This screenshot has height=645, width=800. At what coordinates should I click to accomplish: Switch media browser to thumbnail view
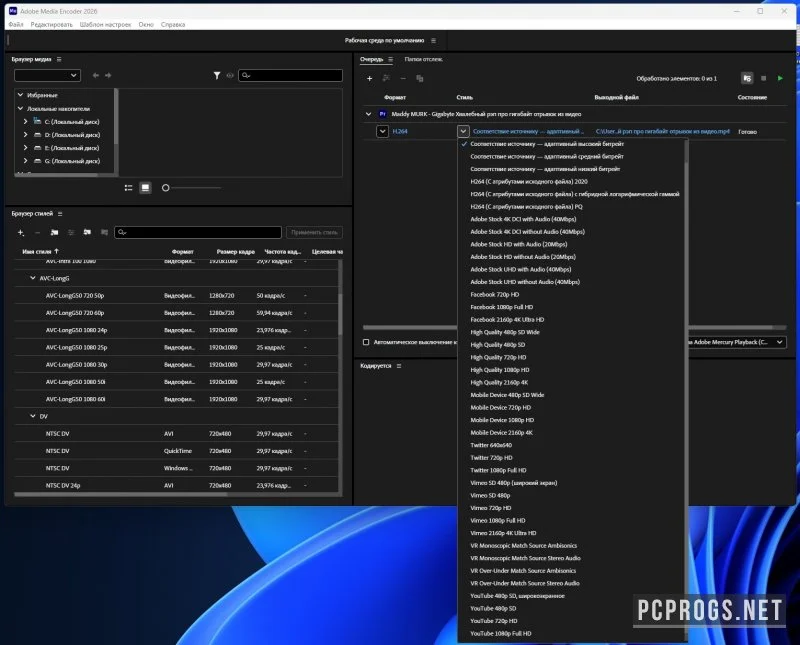click(x=145, y=188)
